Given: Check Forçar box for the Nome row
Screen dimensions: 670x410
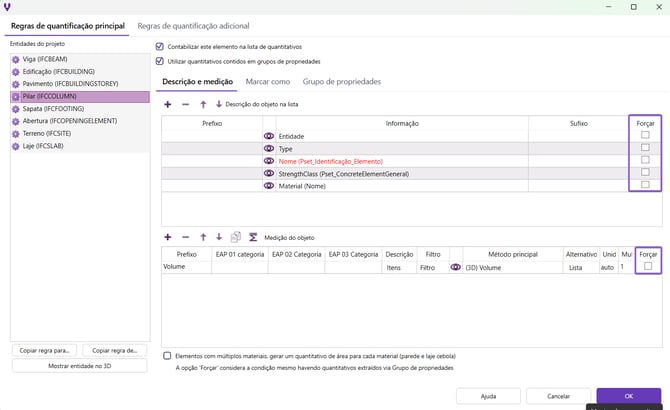Looking at the screenshot, I should [x=645, y=160].
